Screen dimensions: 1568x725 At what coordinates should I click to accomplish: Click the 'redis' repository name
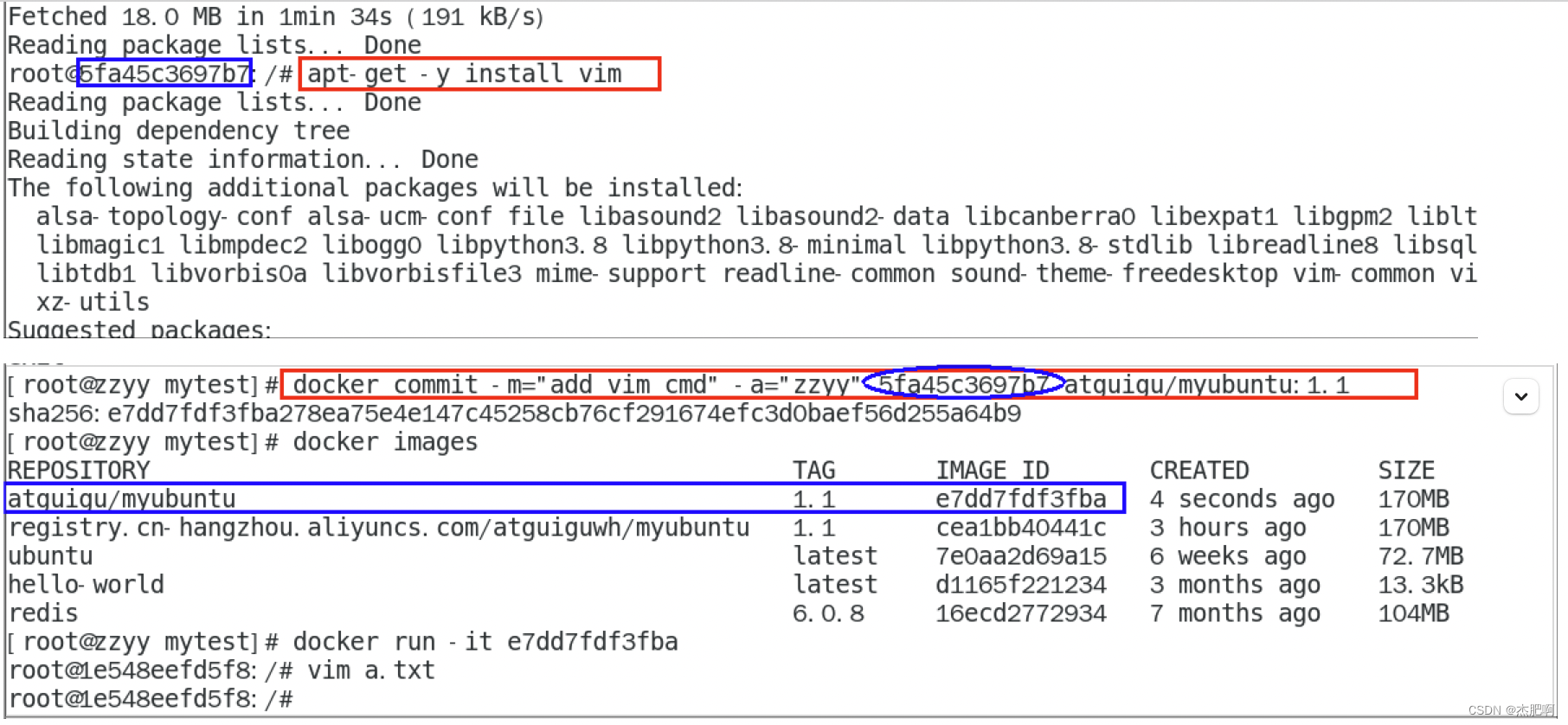point(43,613)
